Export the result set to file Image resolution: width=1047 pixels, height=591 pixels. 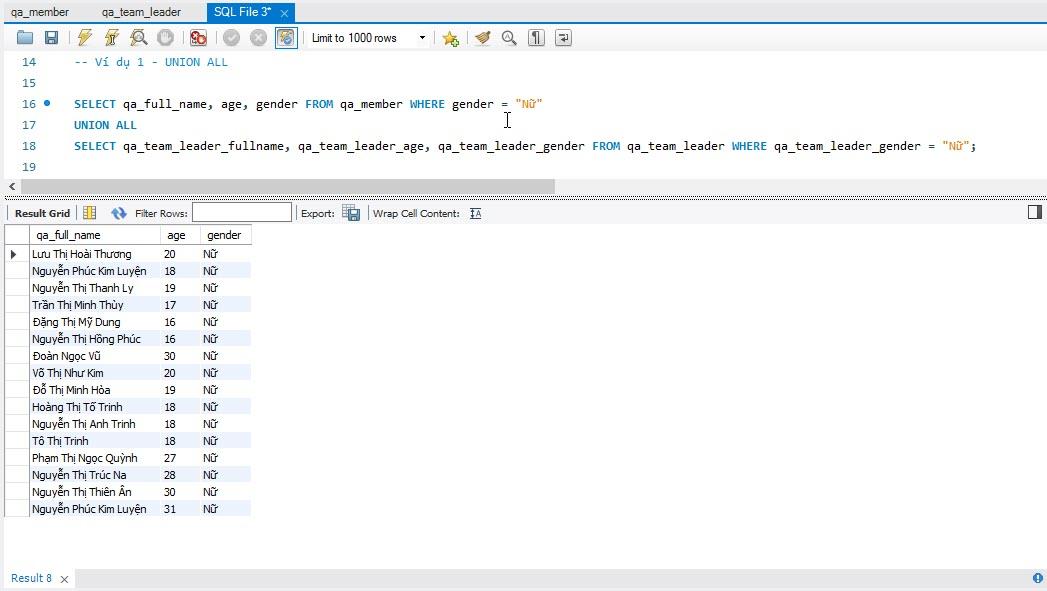[351, 213]
